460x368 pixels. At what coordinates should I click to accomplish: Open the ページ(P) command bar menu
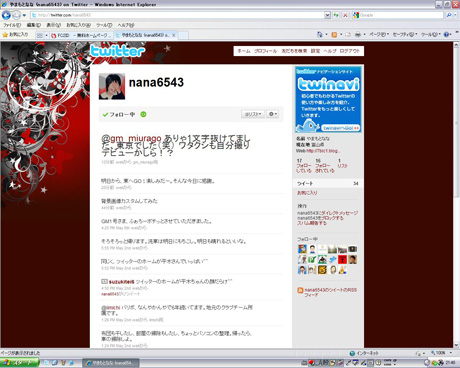pyautogui.click(x=379, y=34)
